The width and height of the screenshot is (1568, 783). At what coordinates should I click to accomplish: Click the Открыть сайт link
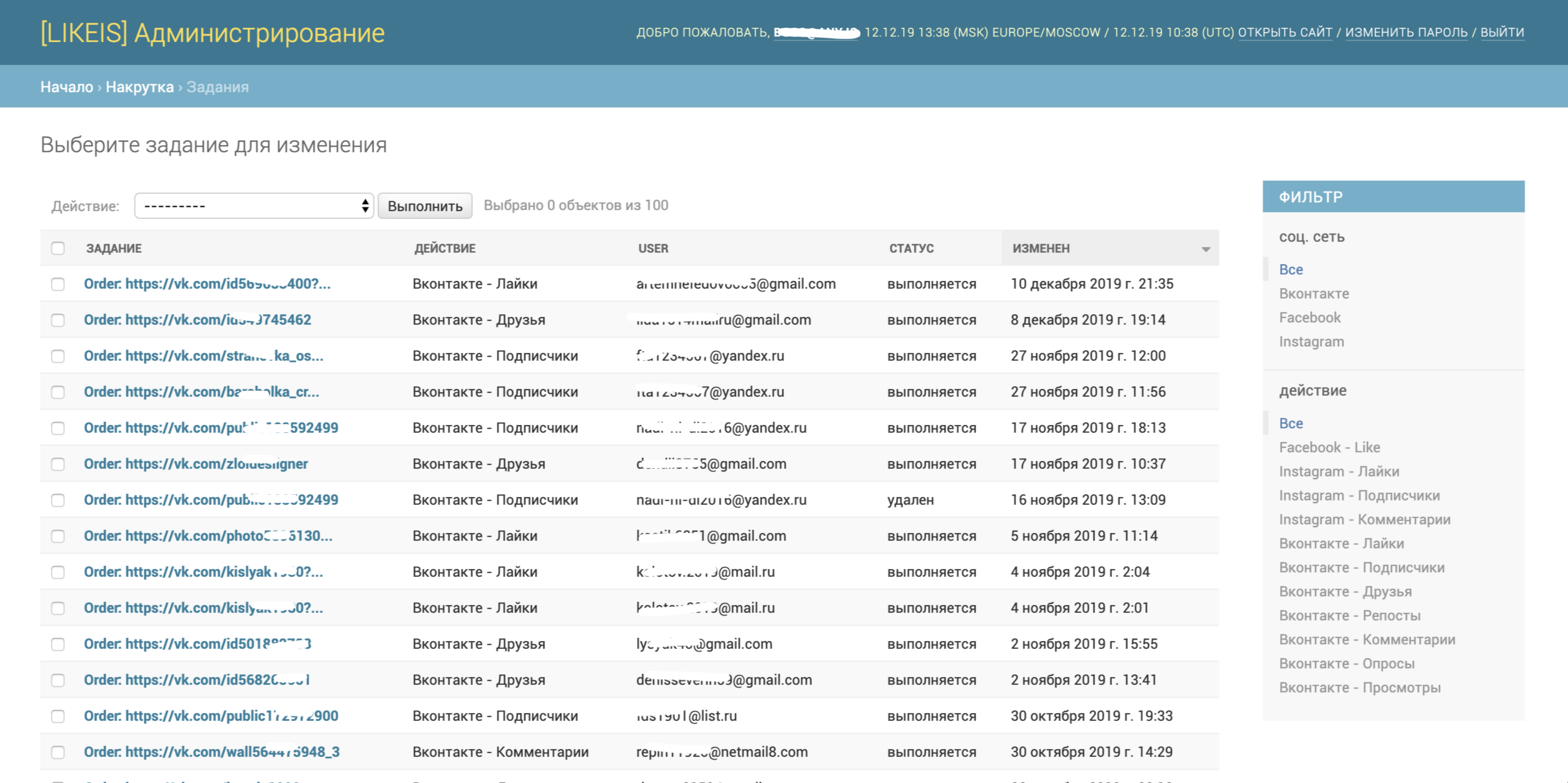pyautogui.click(x=1284, y=32)
